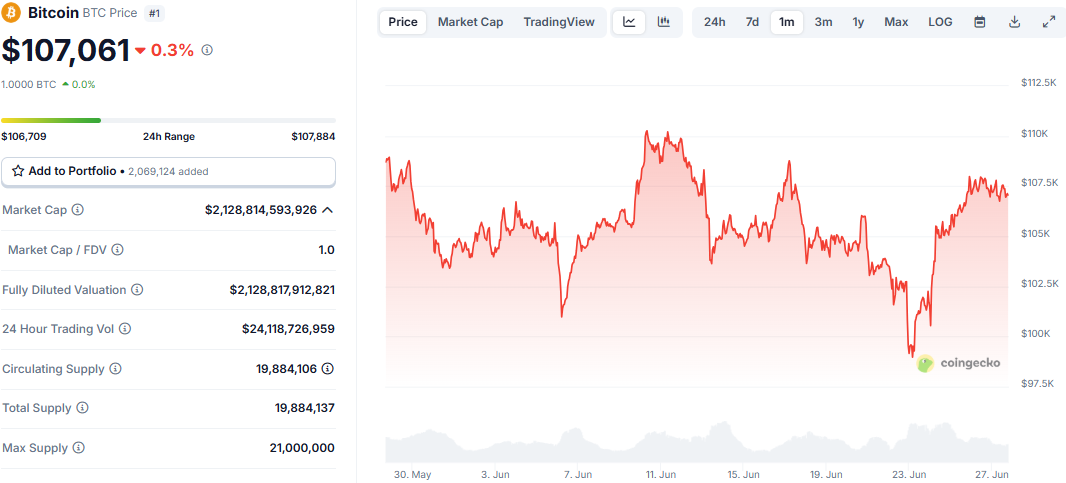
Task: Click the 11. Jun x-axis date label
Action: (661, 474)
